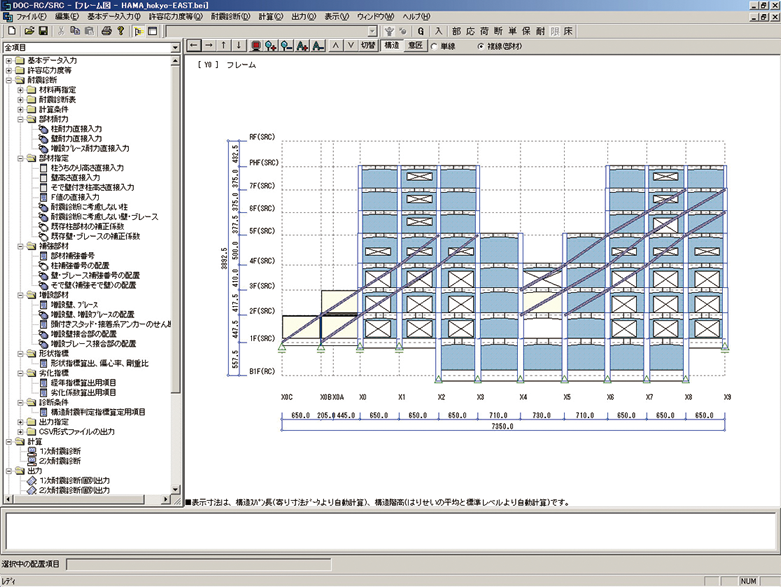Screen dimensions: 781x587
Task: Collapse the 耐震診断 tree folder
Action: [8, 80]
